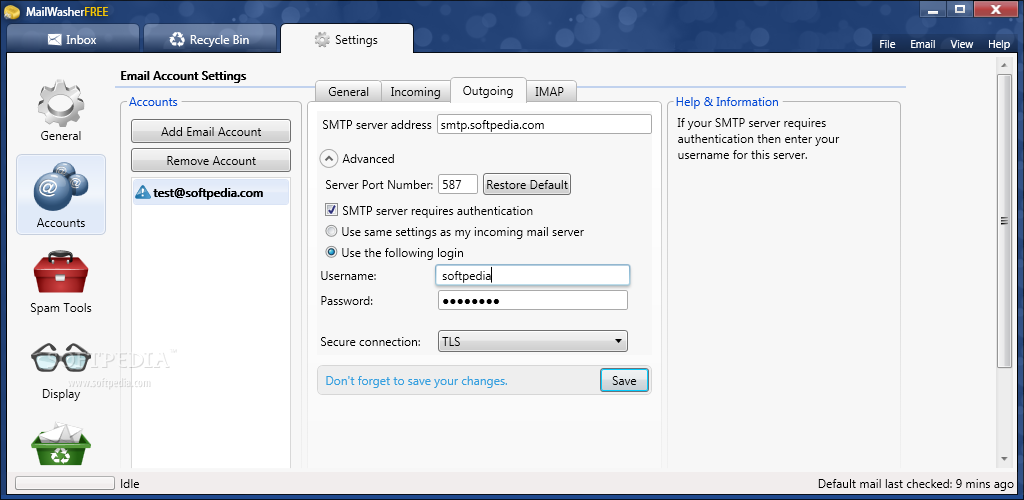Open the Secure connection TLS dropdown
The height and width of the screenshot is (500, 1024).
pyautogui.click(x=532, y=342)
